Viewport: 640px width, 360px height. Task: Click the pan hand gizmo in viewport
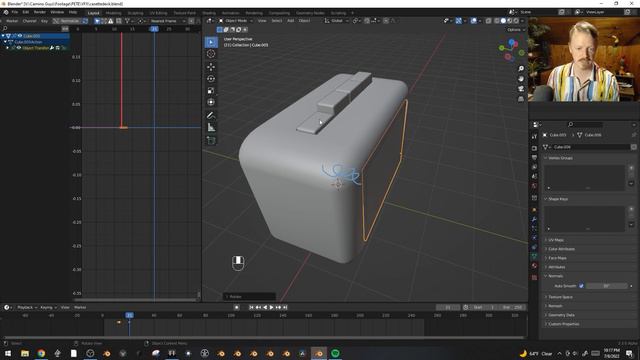521,79
